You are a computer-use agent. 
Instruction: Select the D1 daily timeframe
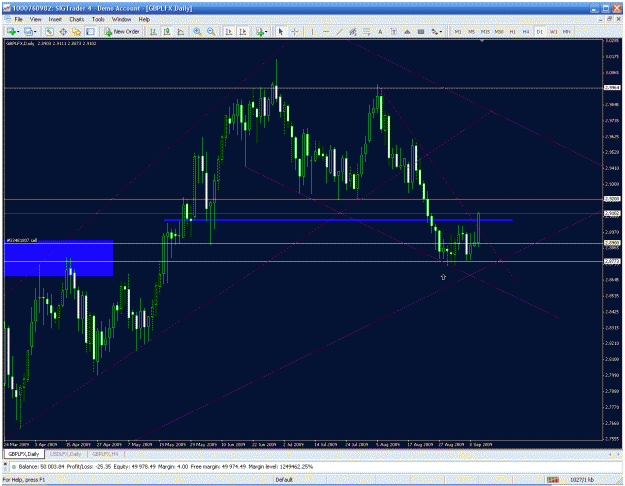pos(540,31)
